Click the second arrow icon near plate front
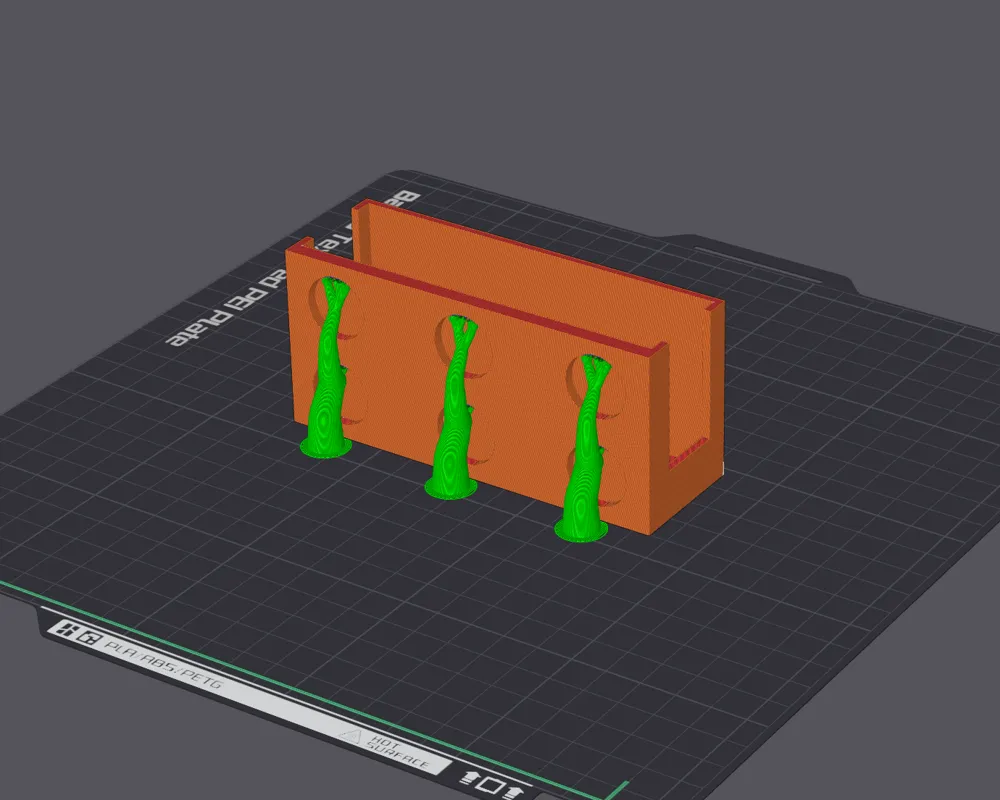Screen dimensions: 1000x800 514,793
